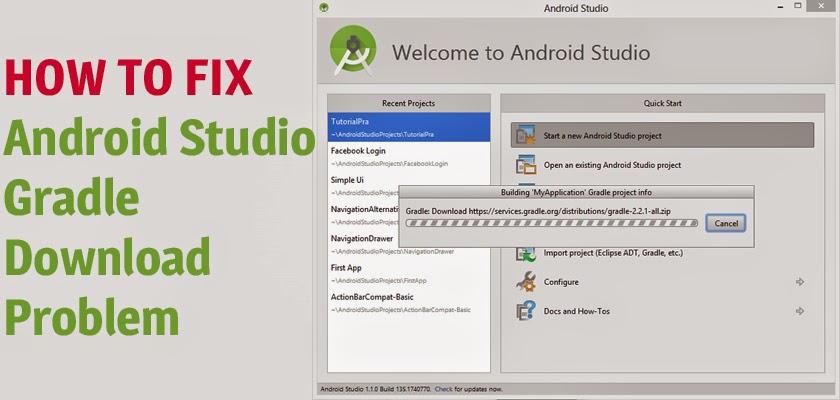
Task: Select the TutorialPra recent project
Action: point(409,127)
